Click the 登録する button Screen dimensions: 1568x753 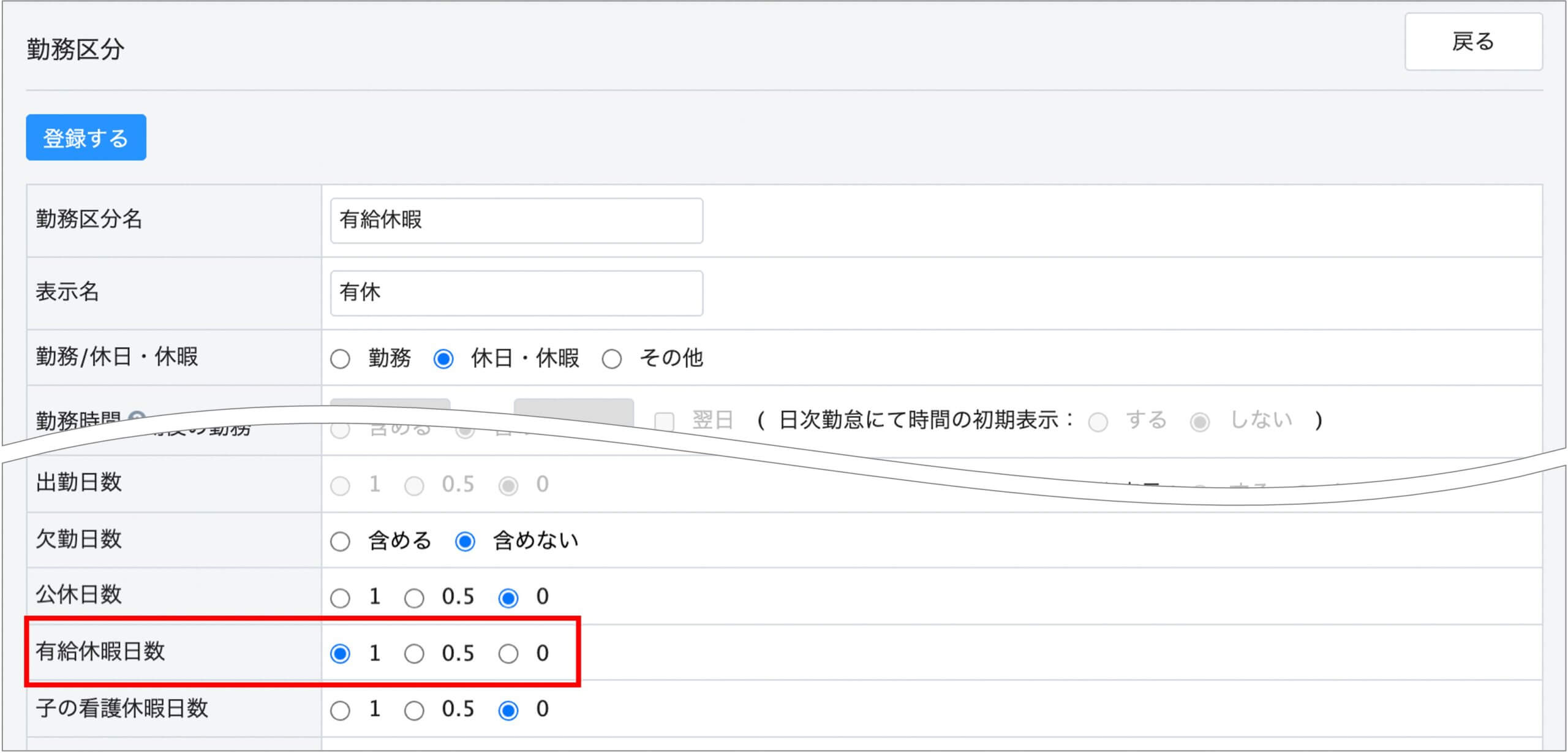[86, 138]
